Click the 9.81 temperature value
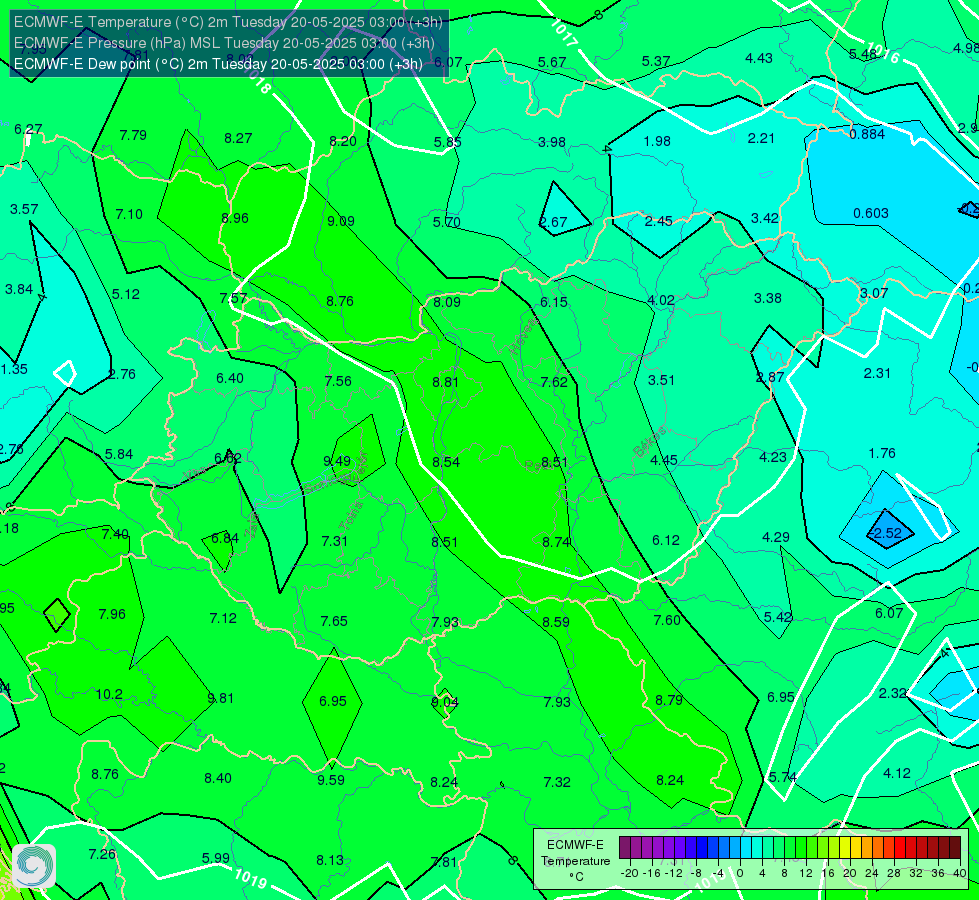 pos(220,698)
